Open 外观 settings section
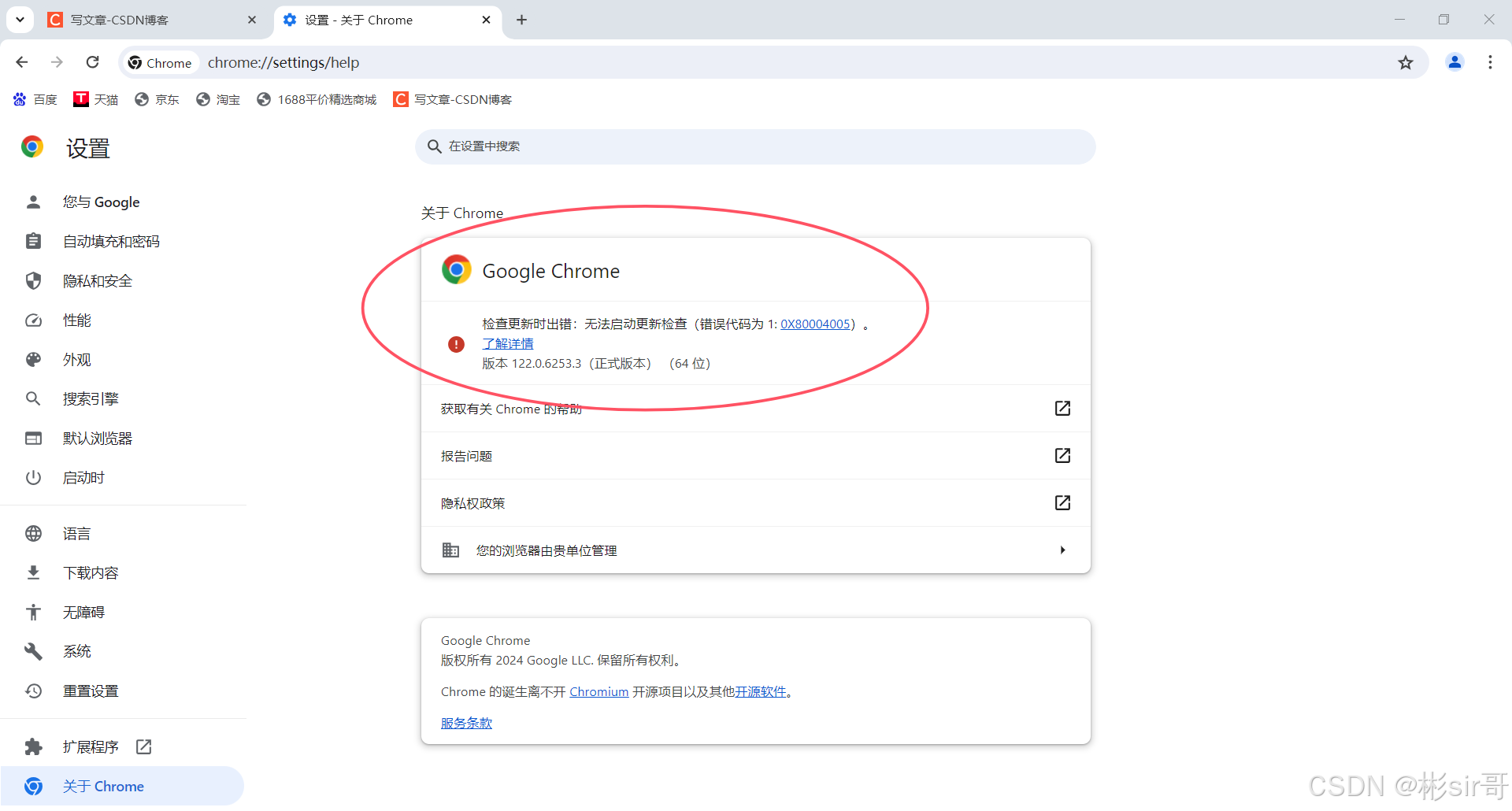The width and height of the screenshot is (1512, 811). coord(122,360)
